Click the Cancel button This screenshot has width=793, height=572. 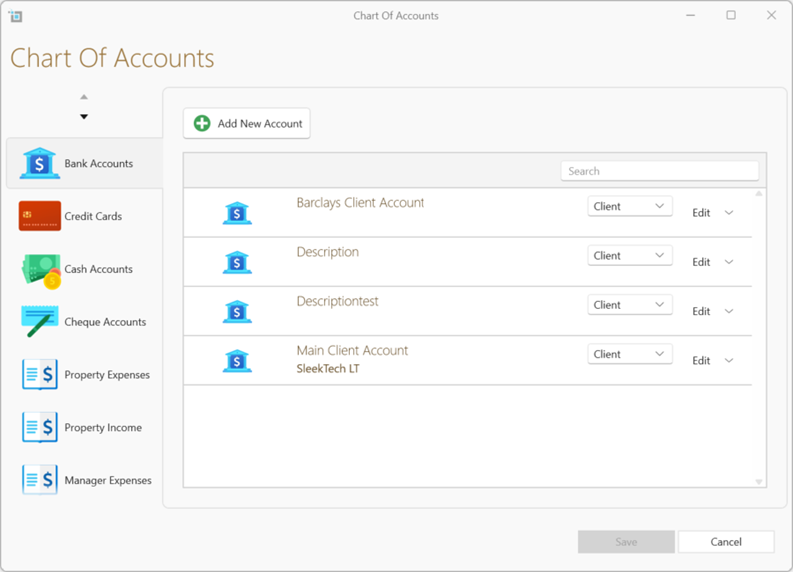tap(726, 542)
